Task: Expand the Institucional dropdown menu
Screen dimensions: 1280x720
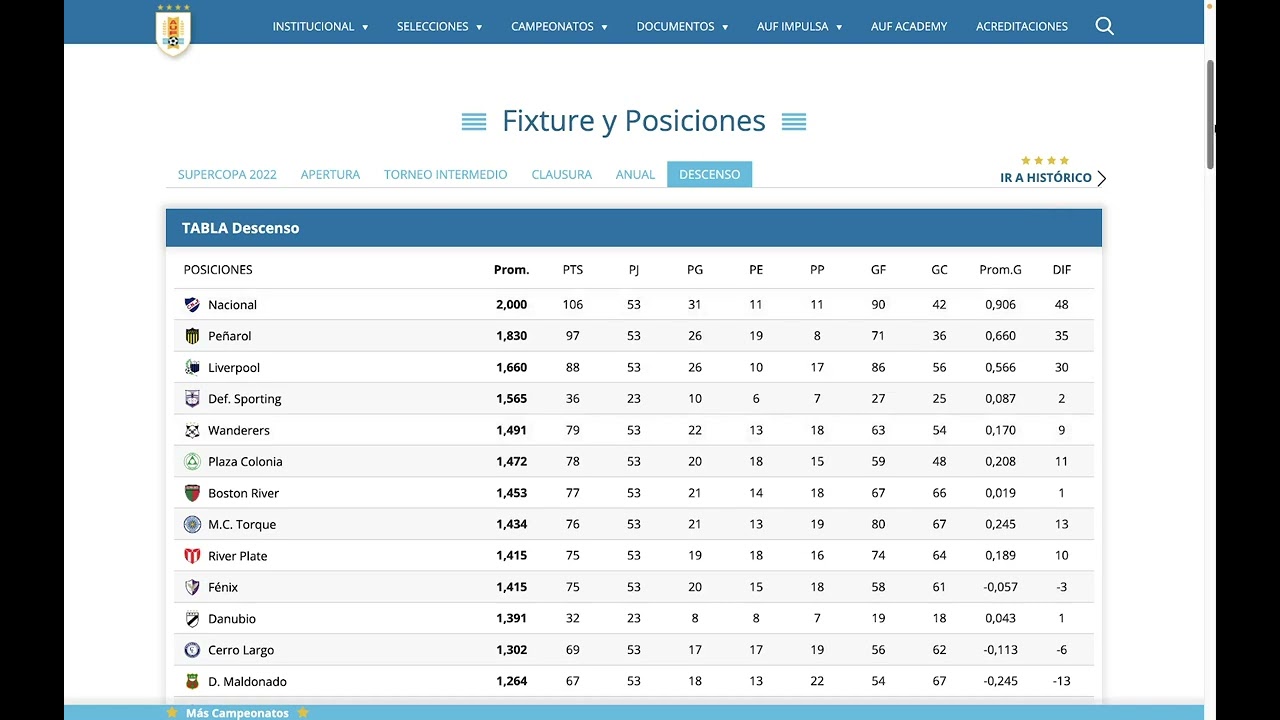Action: (320, 27)
